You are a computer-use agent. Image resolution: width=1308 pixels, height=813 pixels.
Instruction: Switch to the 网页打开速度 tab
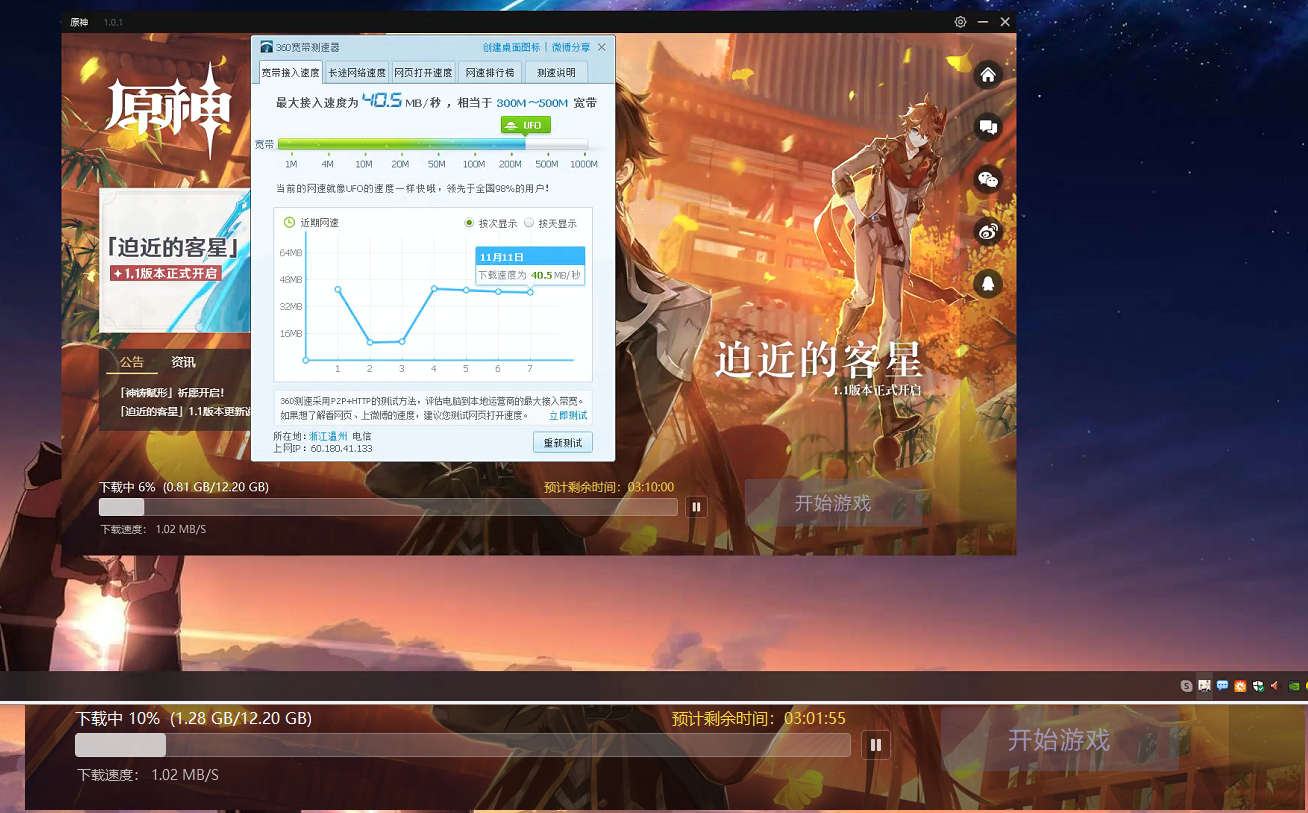point(423,72)
